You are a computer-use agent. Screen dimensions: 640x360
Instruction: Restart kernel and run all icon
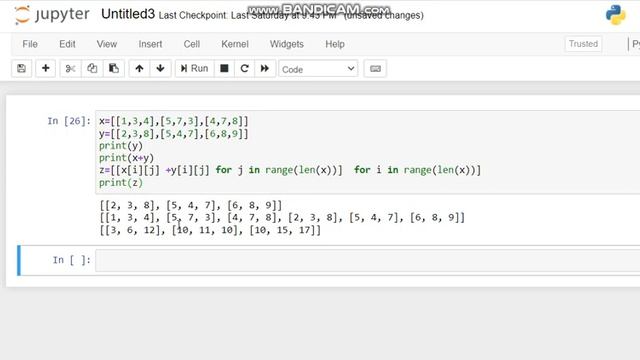pos(264,69)
